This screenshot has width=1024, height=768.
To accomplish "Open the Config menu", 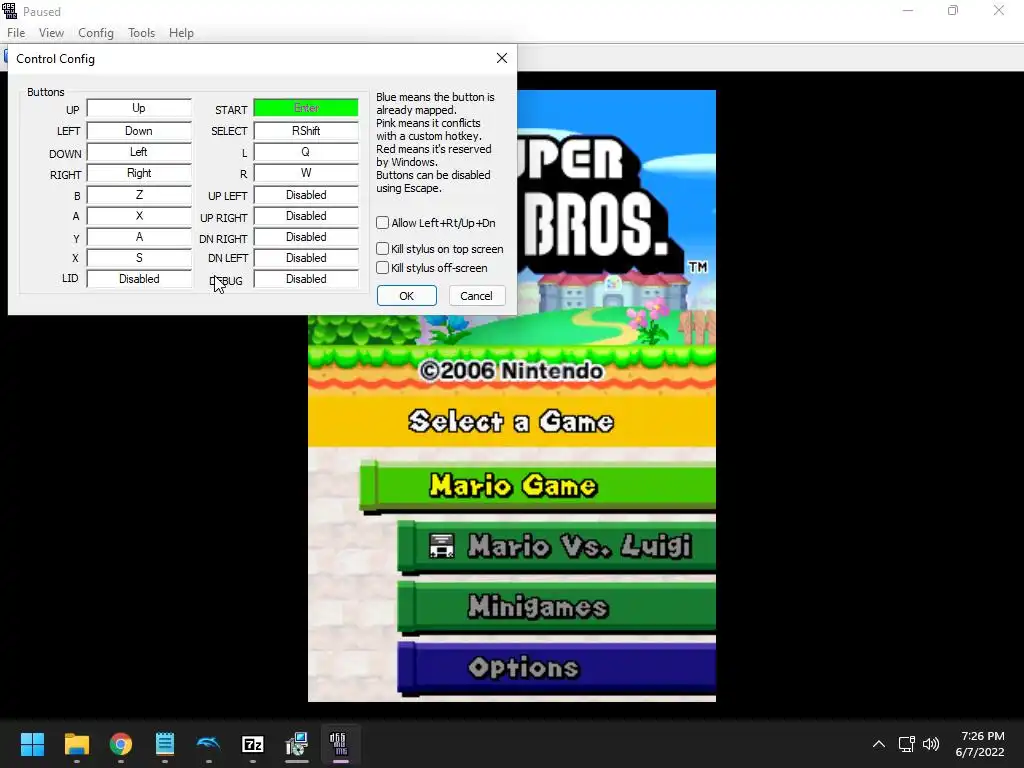I will (x=96, y=33).
